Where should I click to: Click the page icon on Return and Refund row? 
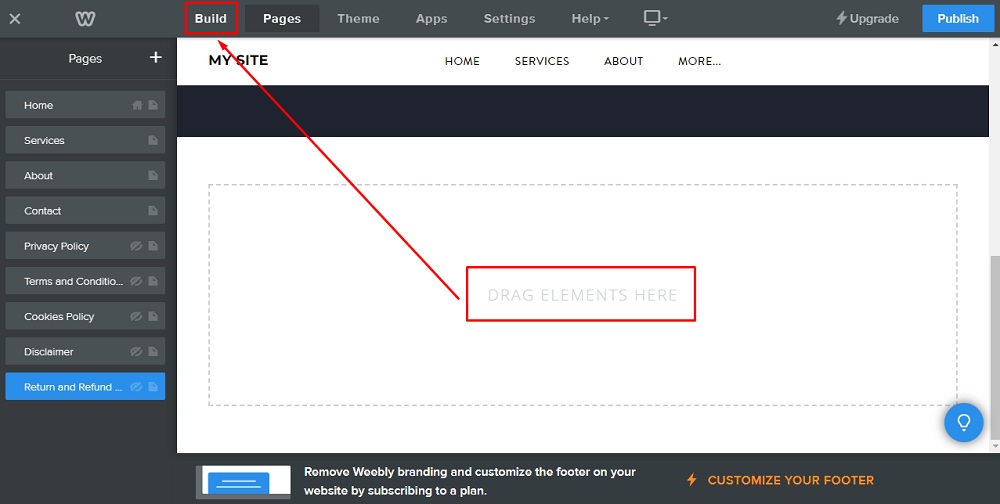coord(153,387)
